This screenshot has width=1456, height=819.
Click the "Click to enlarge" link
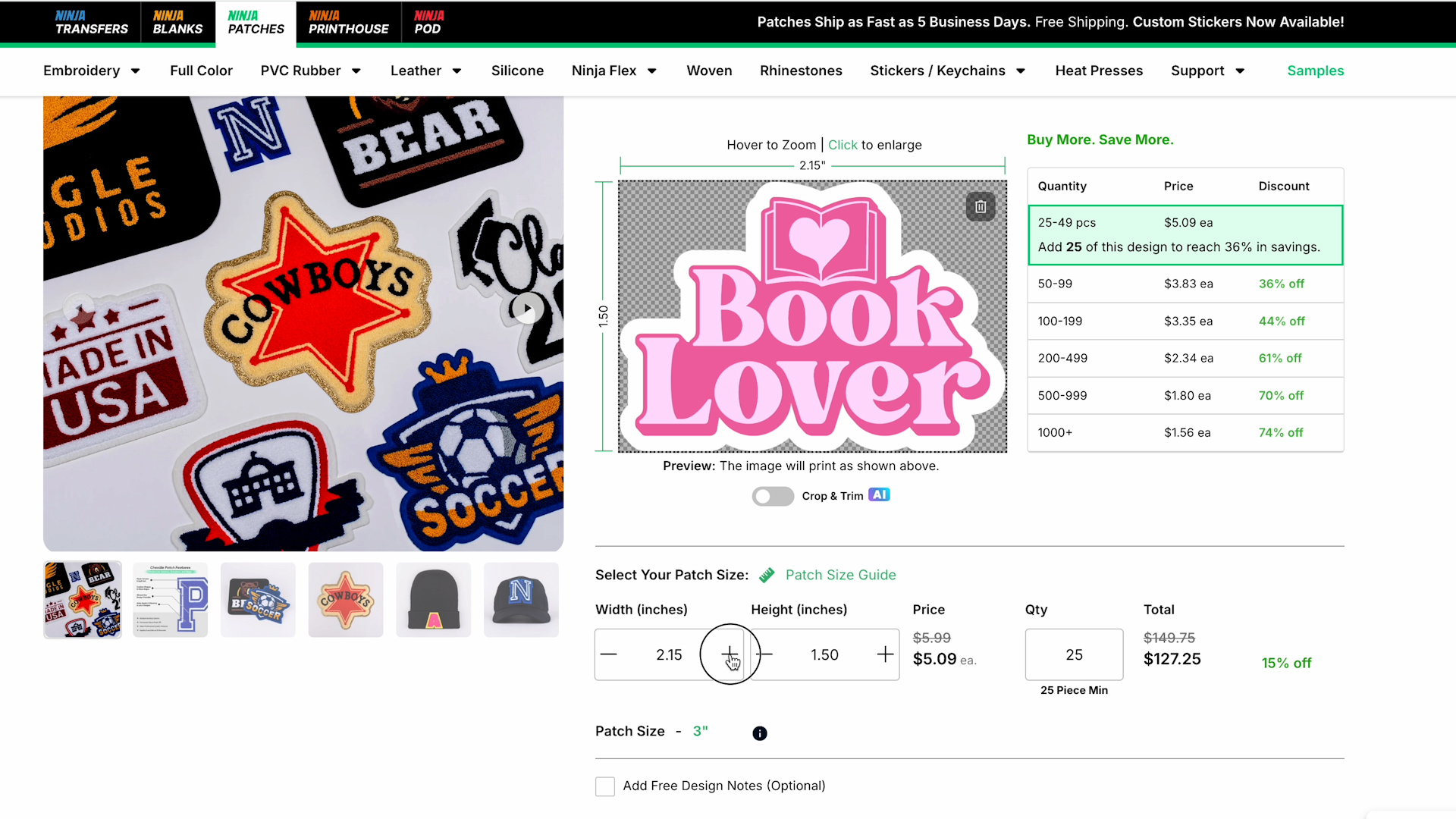pos(842,144)
